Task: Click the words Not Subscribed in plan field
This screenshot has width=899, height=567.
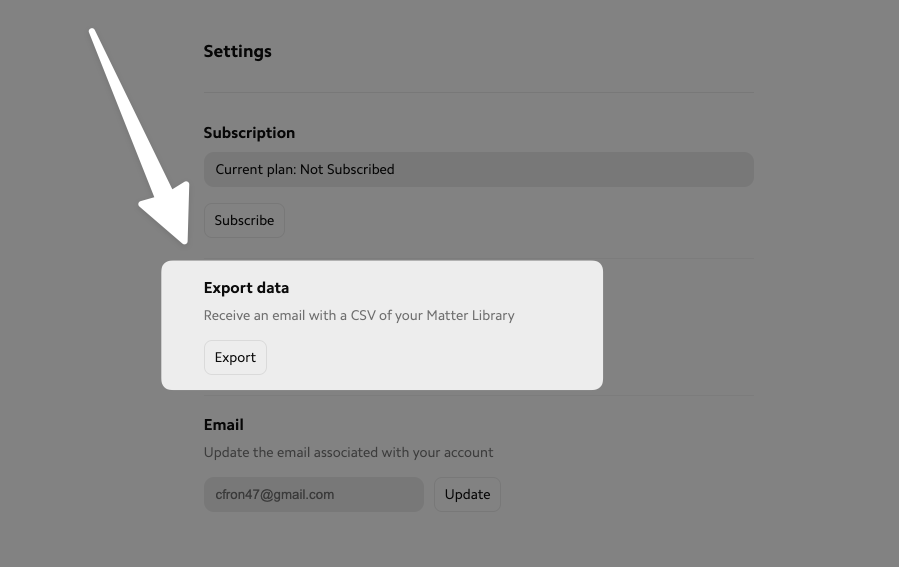Action: (347, 169)
